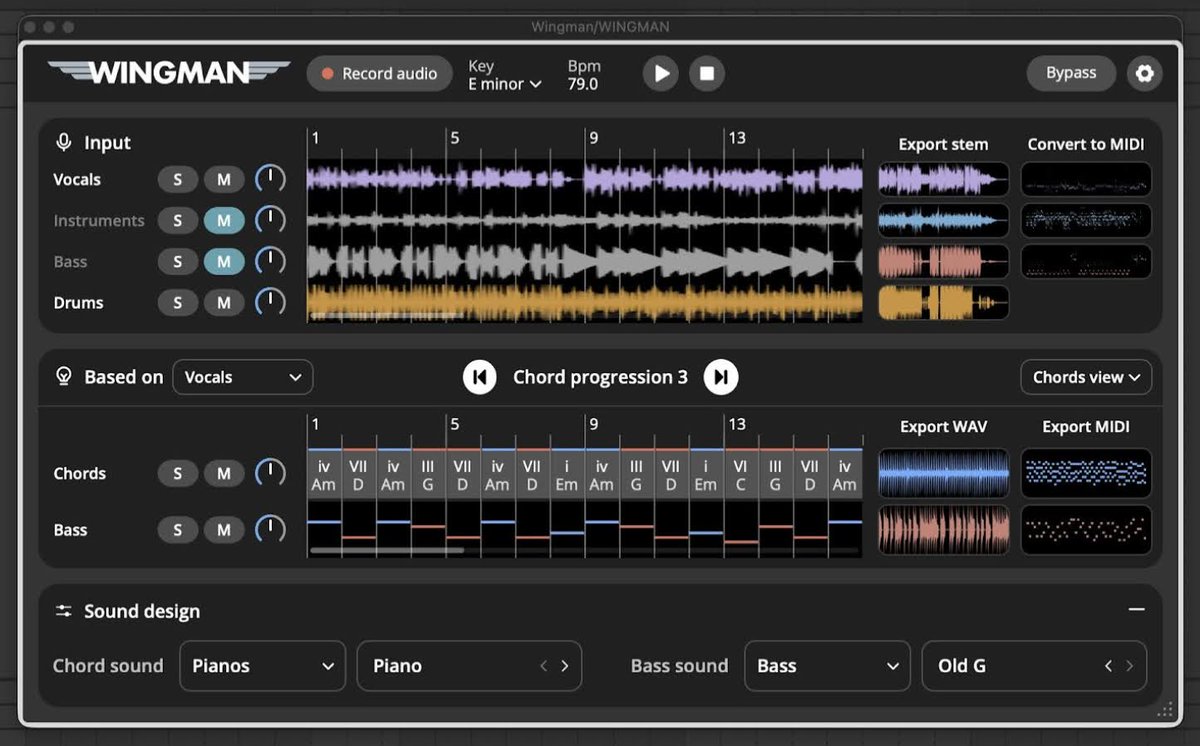Image resolution: width=1200 pixels, height=746 pixels.
Task: Click the Bass export stem thumbnail
Action: coord(943,262)
